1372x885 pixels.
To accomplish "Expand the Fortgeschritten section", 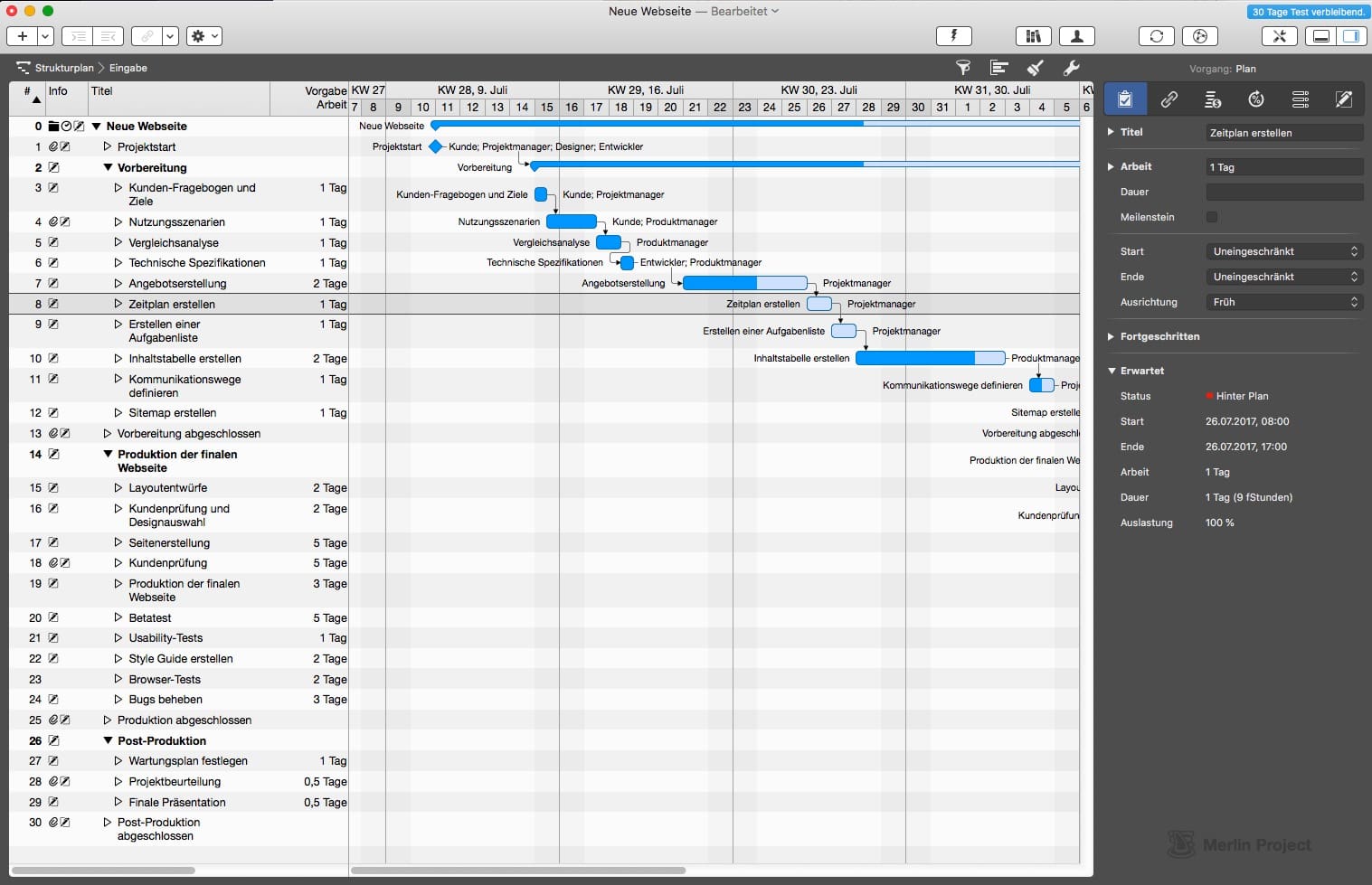I will [1112, 336].
